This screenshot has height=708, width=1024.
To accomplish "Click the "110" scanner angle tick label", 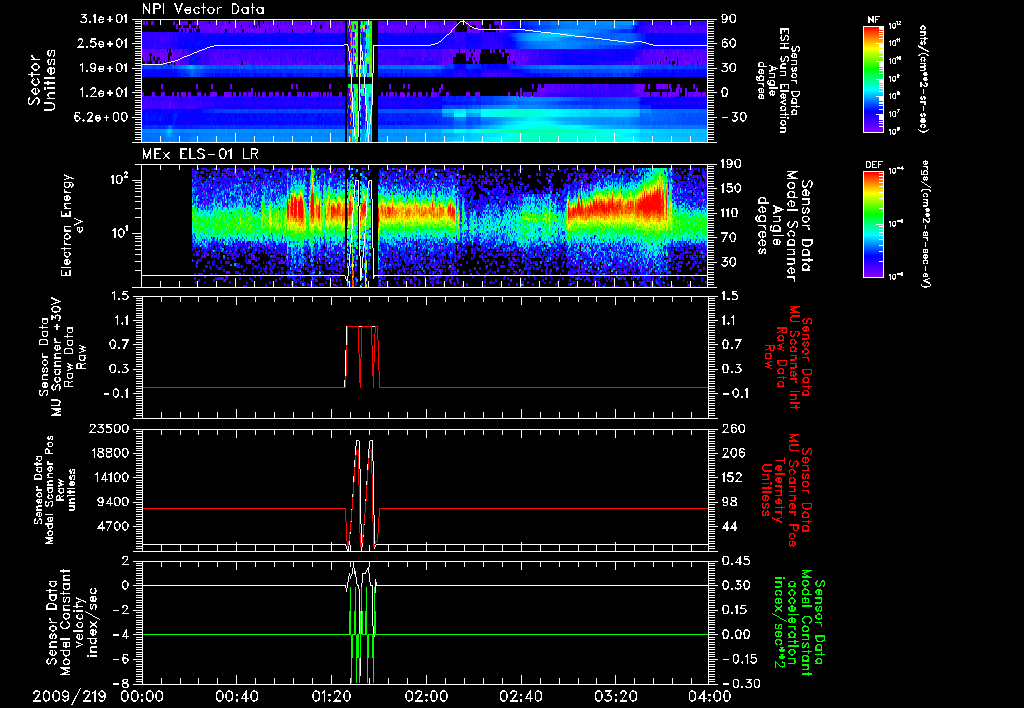I will [x=732, y=213].
